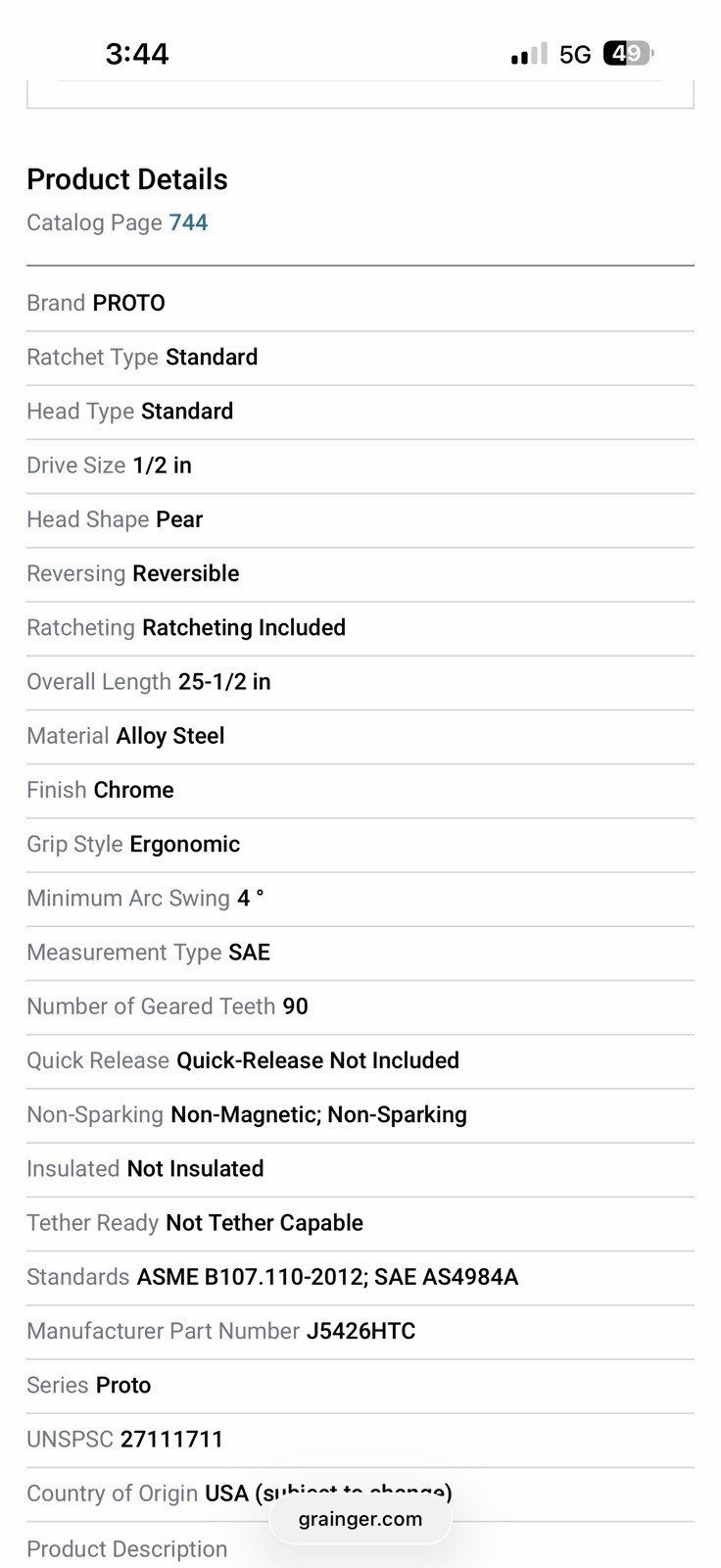Select the Product Details heading
721x1568 pixels.
[127, 179]
